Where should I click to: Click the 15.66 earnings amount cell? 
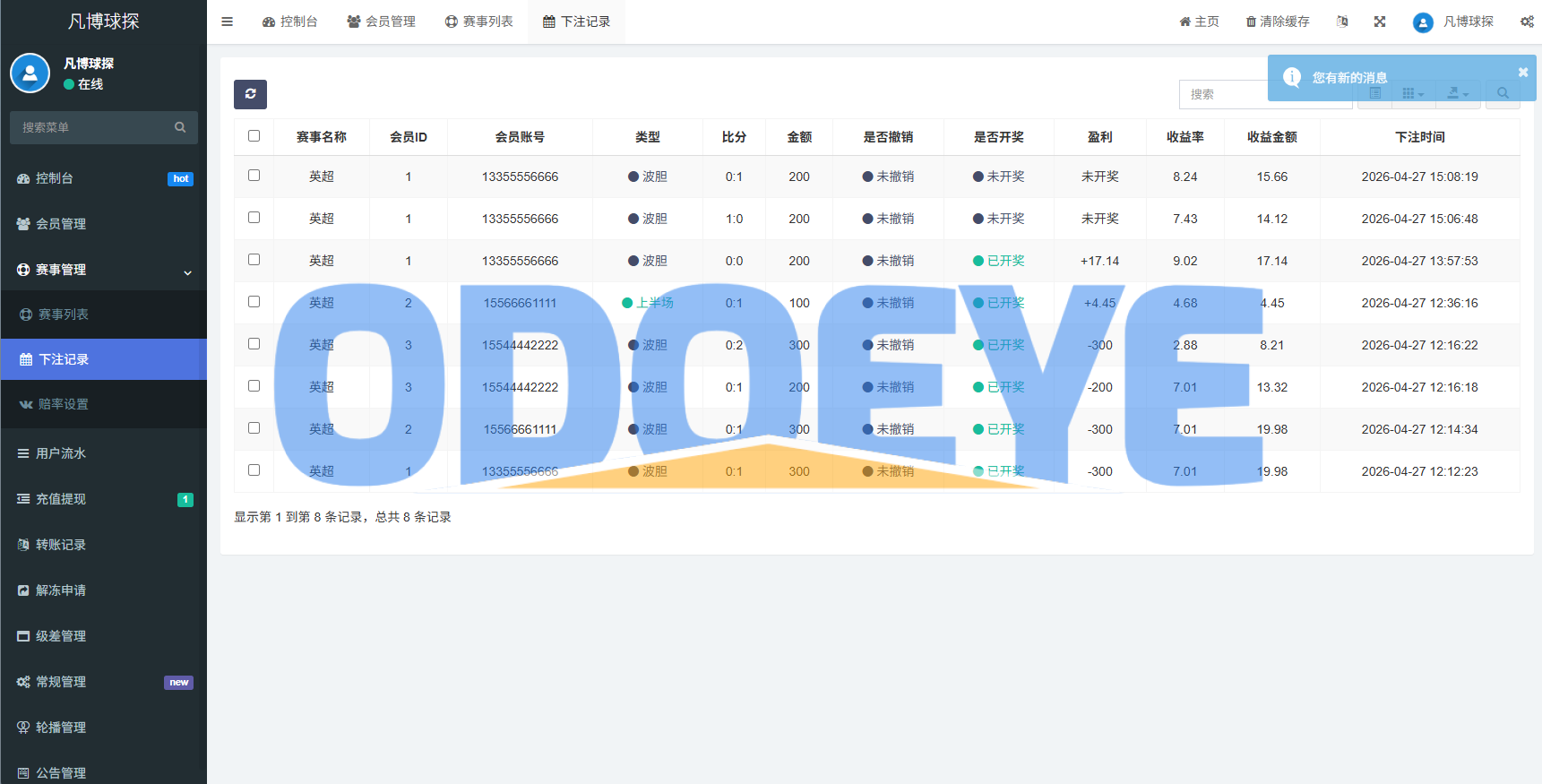tap(1271, 177)
